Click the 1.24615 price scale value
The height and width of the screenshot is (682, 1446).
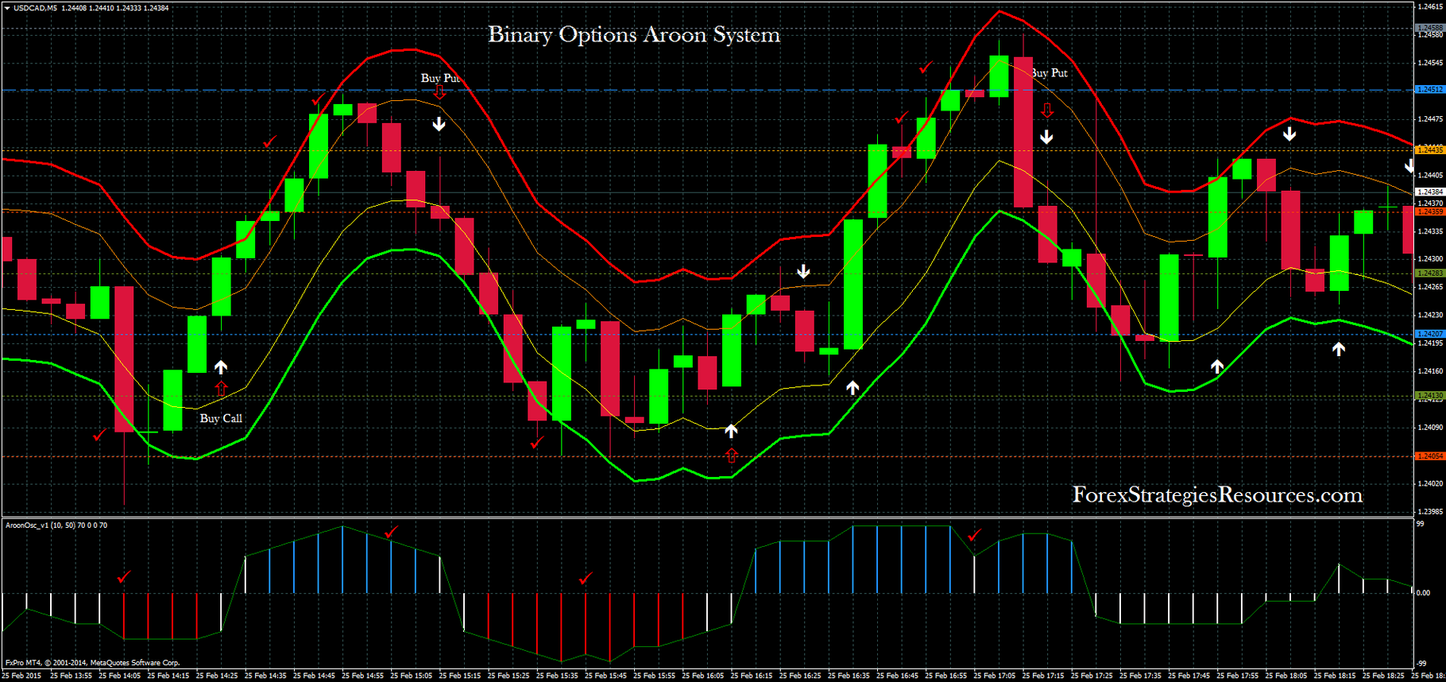pos(1431,7)
